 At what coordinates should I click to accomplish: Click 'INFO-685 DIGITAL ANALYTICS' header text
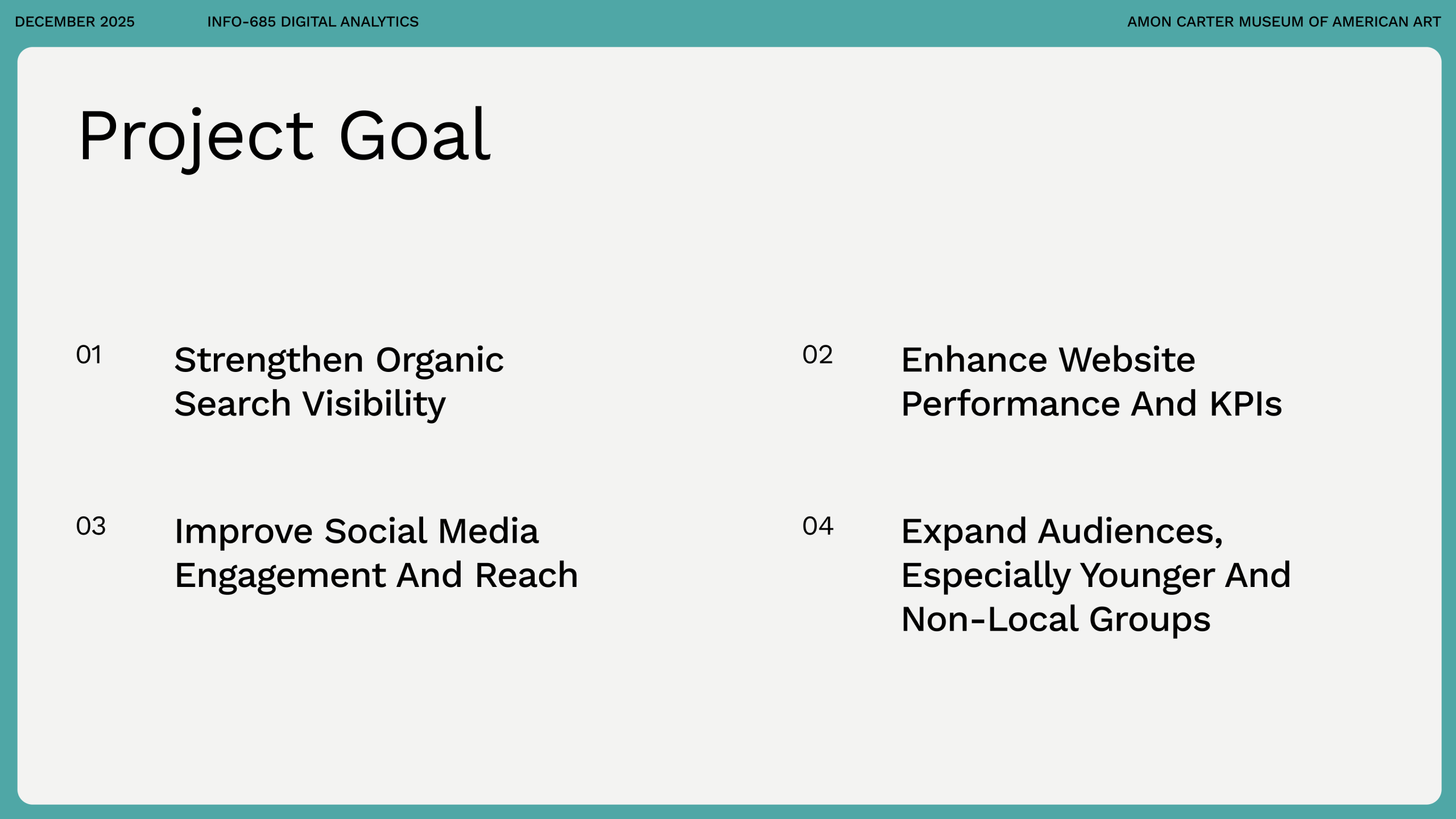pyautogui.click(x=312, y=22)
